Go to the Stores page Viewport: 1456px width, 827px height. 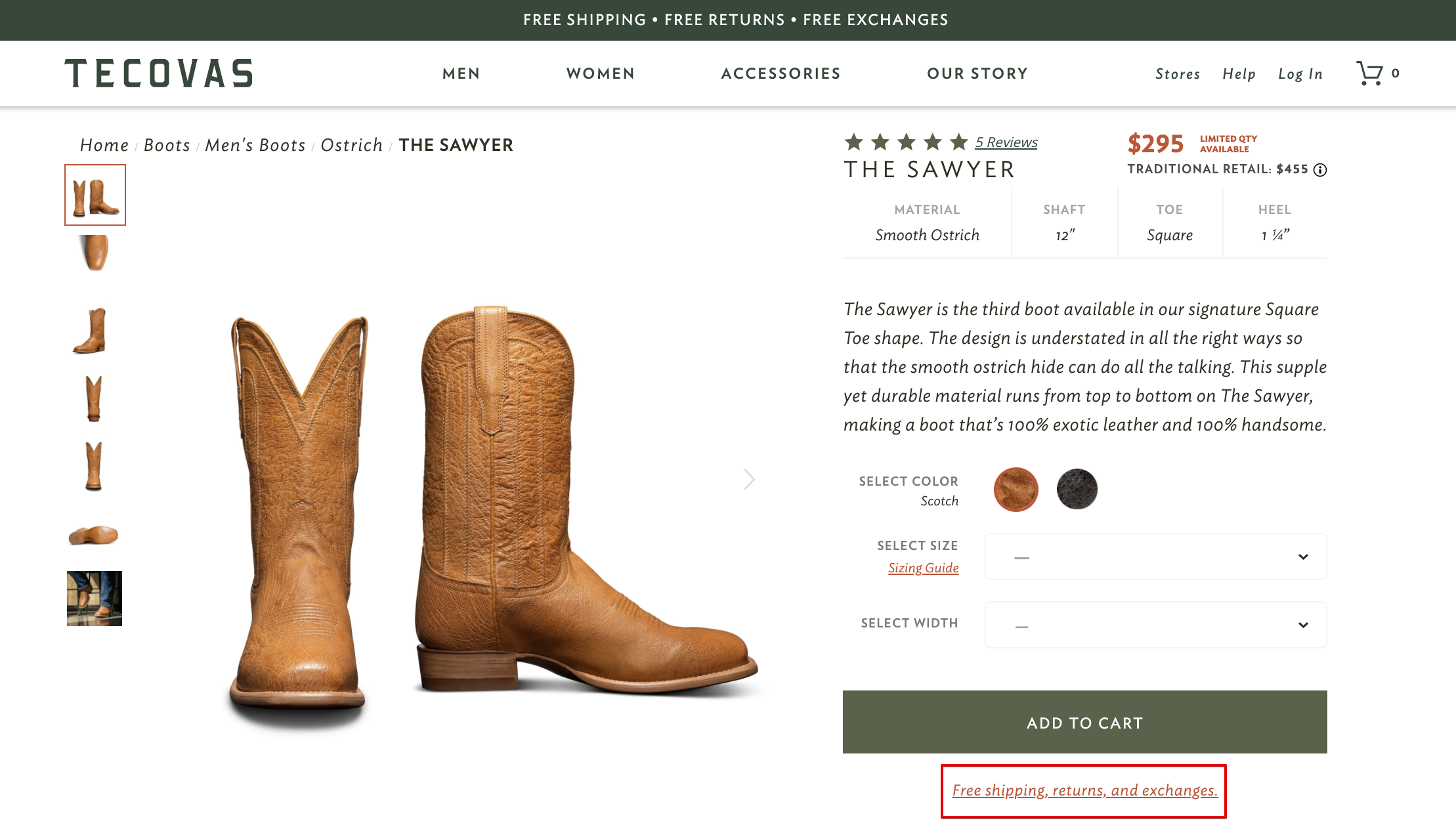pyautogui.click(x=1178, y=74)
